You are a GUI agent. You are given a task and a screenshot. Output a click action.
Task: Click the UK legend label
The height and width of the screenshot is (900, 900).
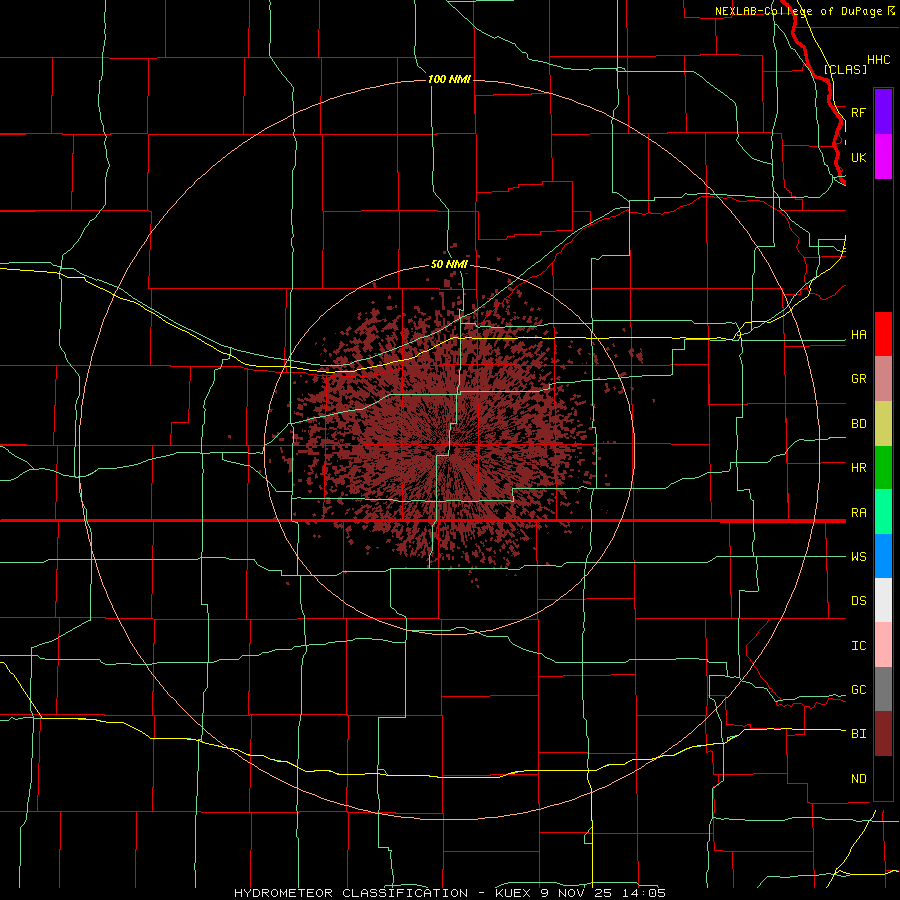[858, 157]
